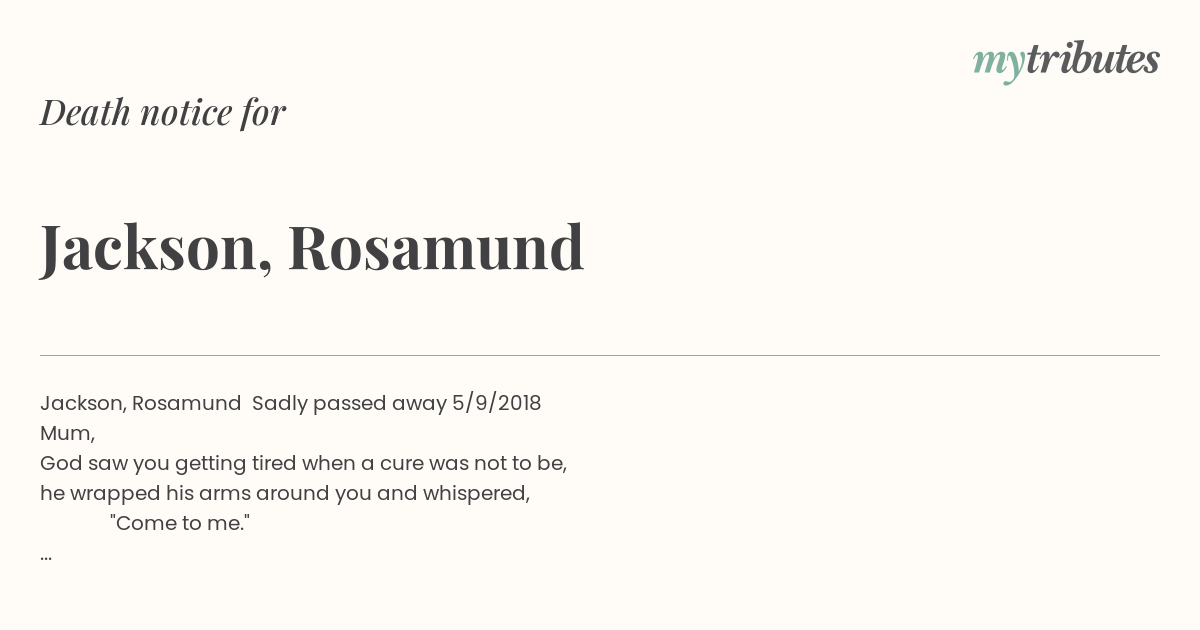Click the date 5/9/2018
Image resolution: width=1200 pixels, height=630 pixels.
(497, 403)
